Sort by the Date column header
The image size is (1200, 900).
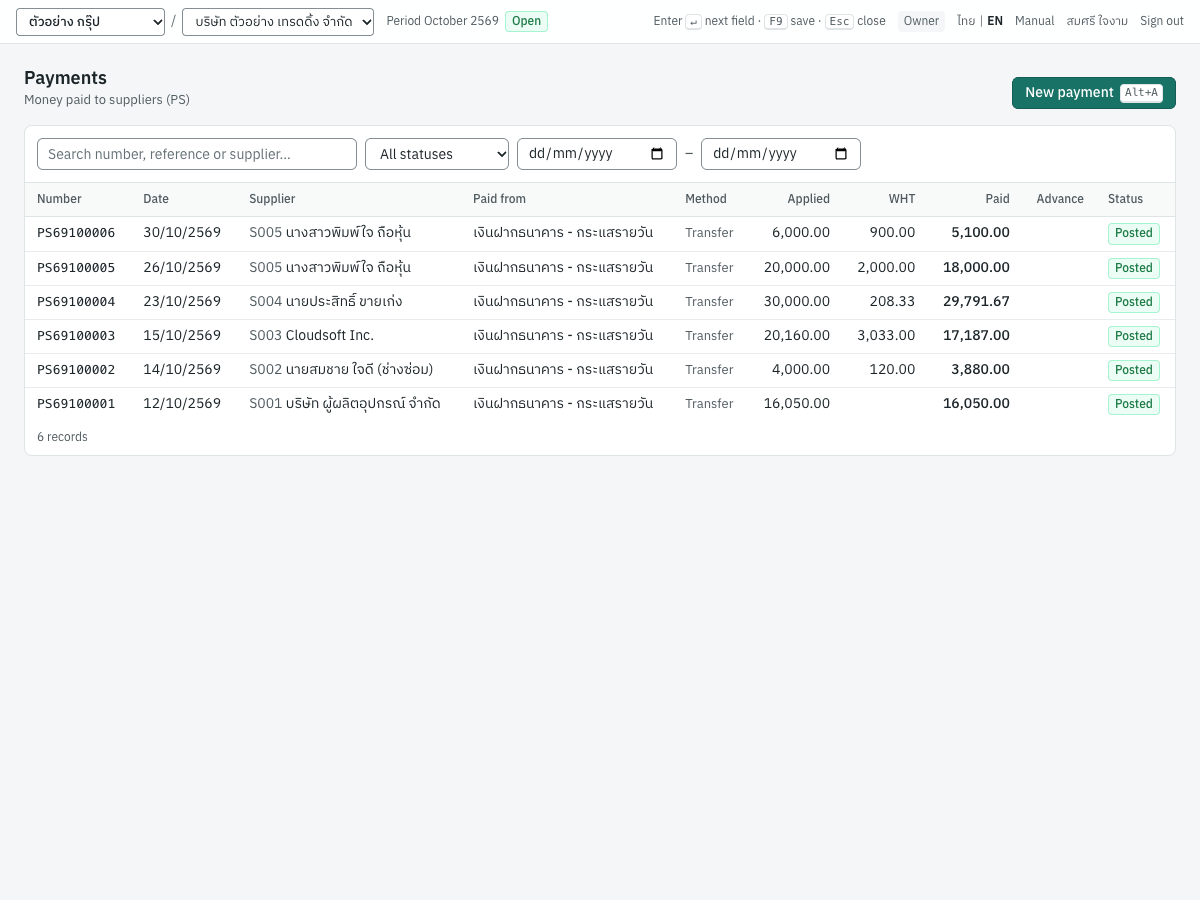[x=156, y=199]
